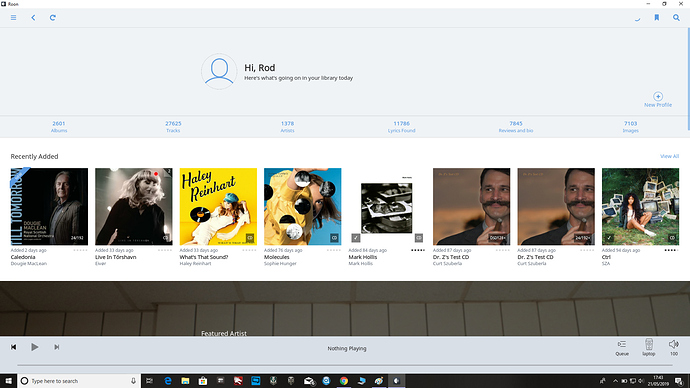Open volume control showing 100
Screen dimensions: 690x388
click(674, 347)
